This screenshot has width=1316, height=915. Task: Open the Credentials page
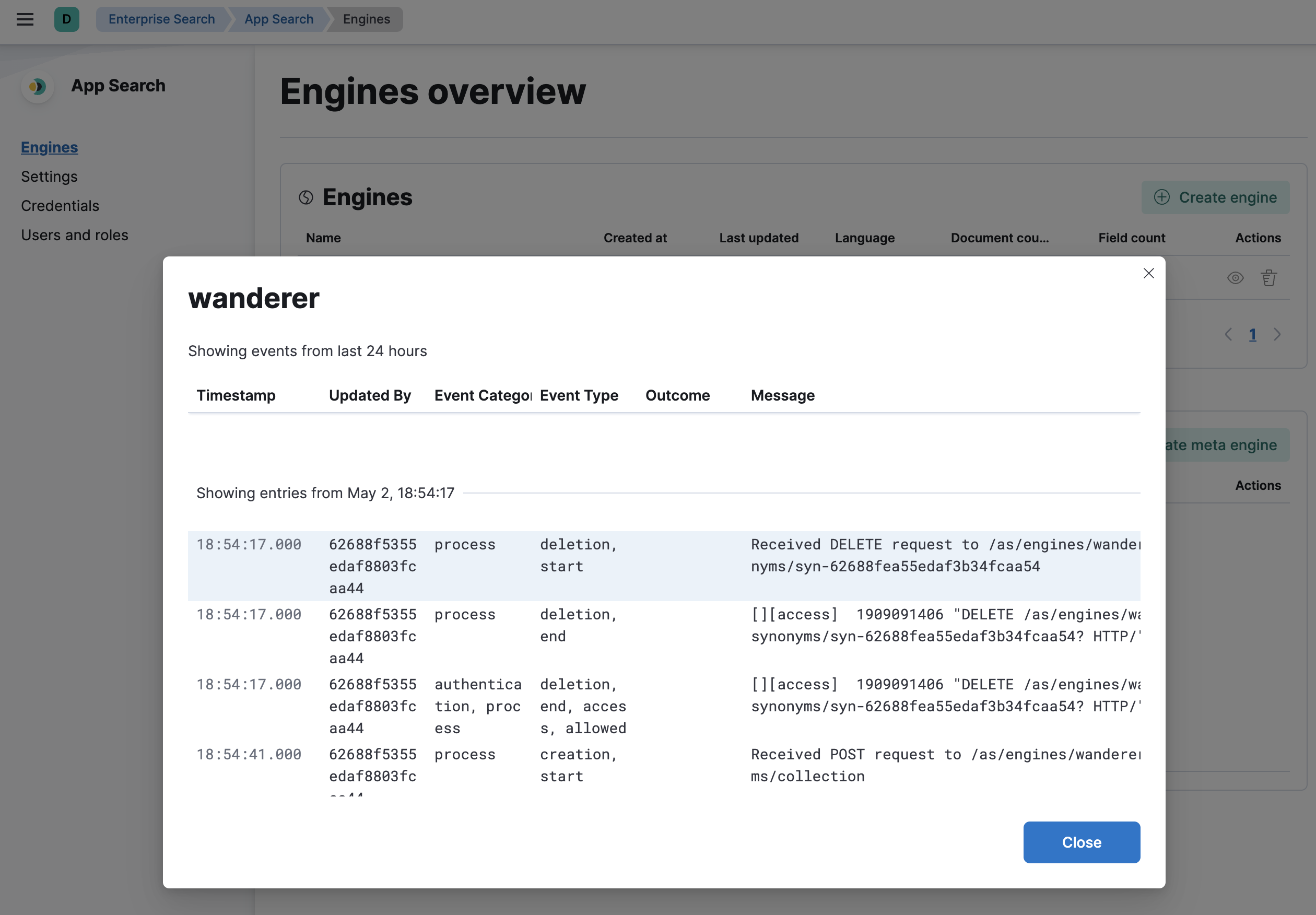point(60,206)
